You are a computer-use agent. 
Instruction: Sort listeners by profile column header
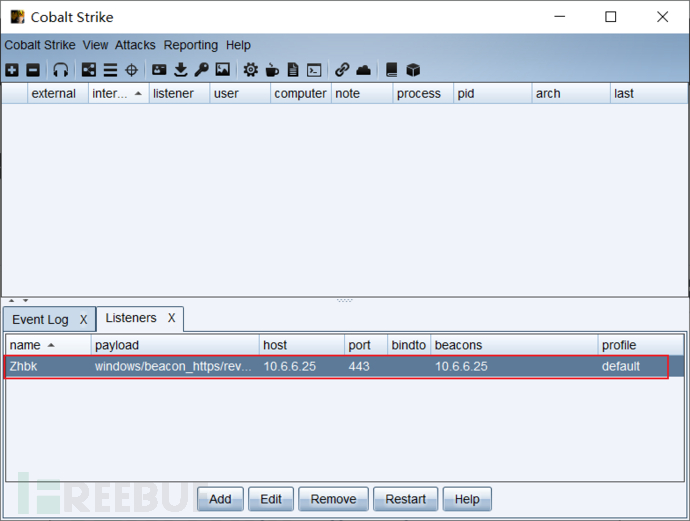(641, 345)
